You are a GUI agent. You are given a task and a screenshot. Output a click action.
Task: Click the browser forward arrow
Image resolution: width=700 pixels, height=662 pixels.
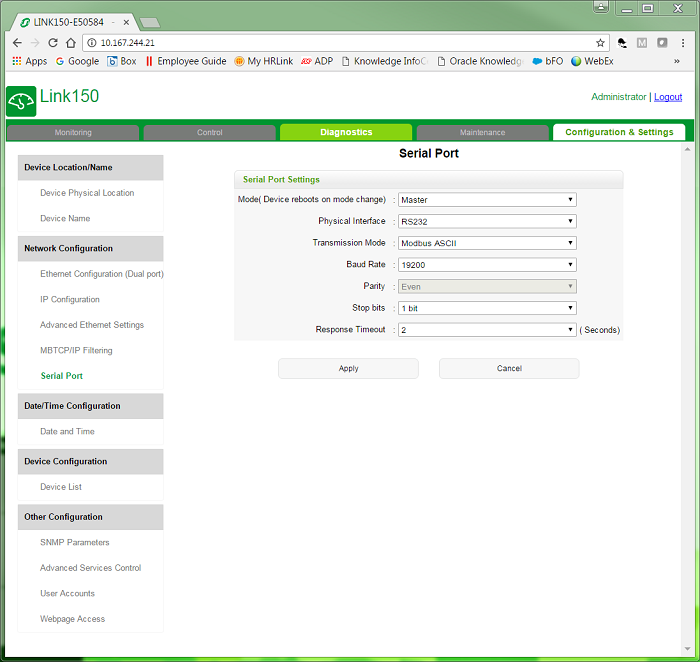[x=35, y=43]
